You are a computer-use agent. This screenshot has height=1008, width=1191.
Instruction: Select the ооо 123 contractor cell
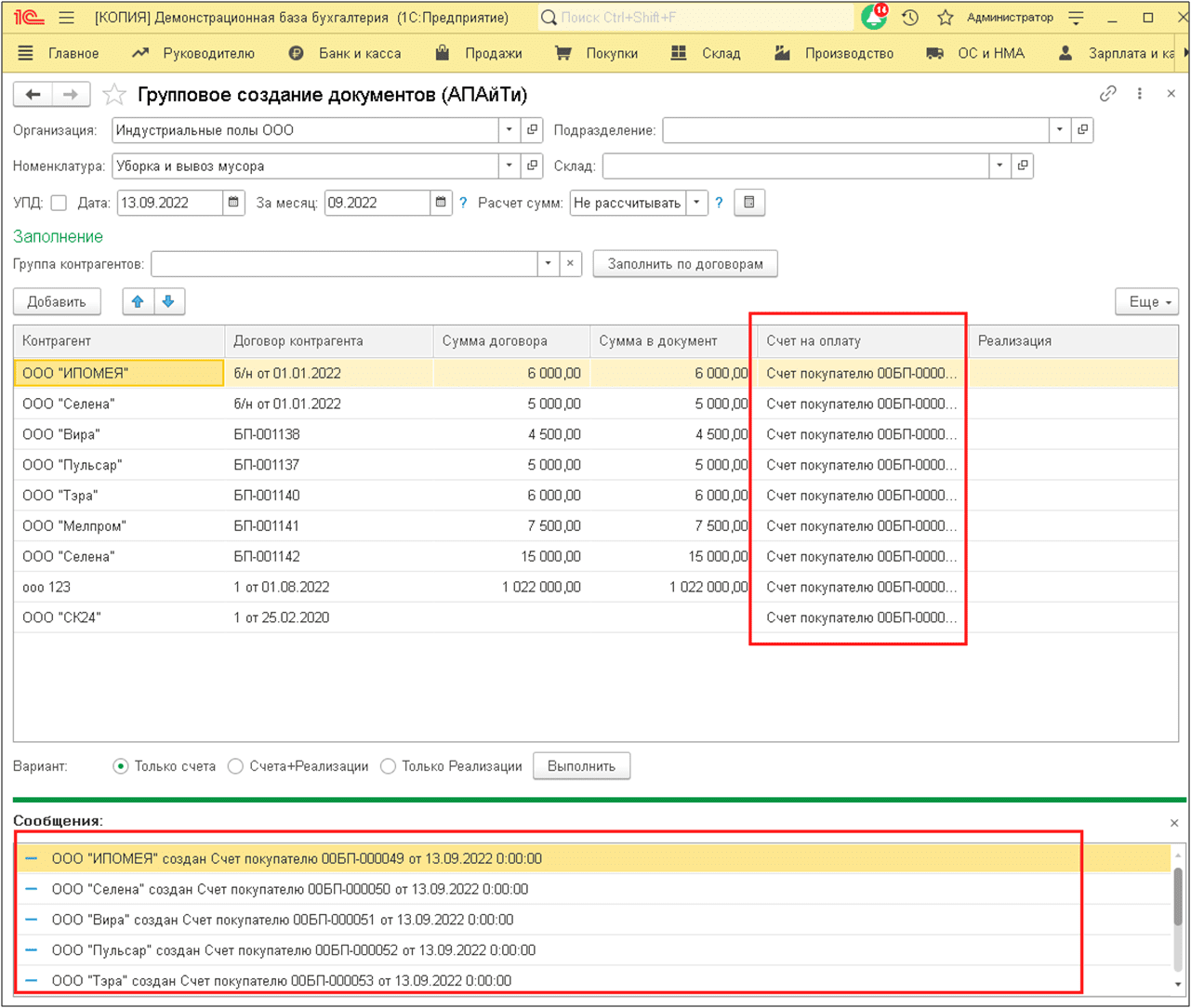[x=119, y=588]
